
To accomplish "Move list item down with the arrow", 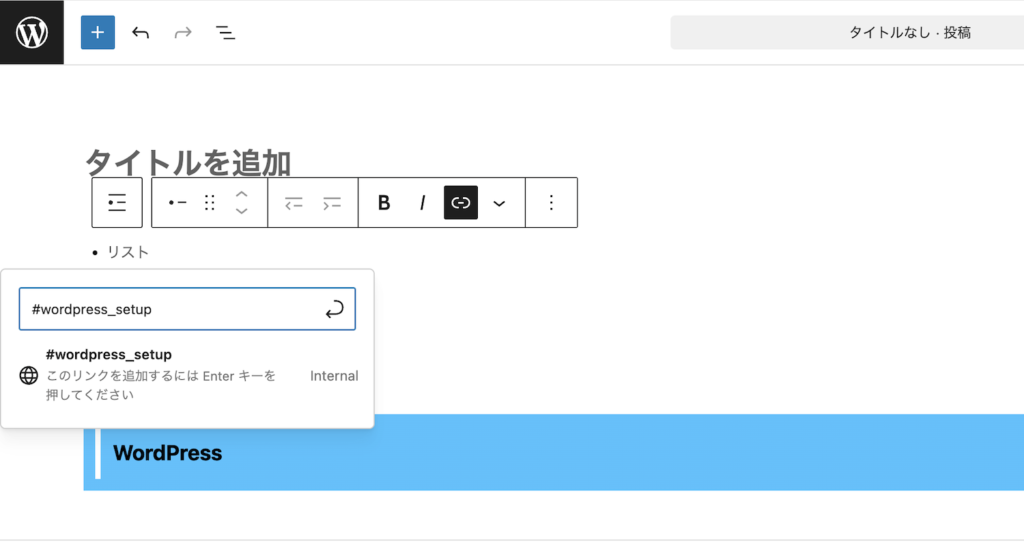I will click(242, 211).
